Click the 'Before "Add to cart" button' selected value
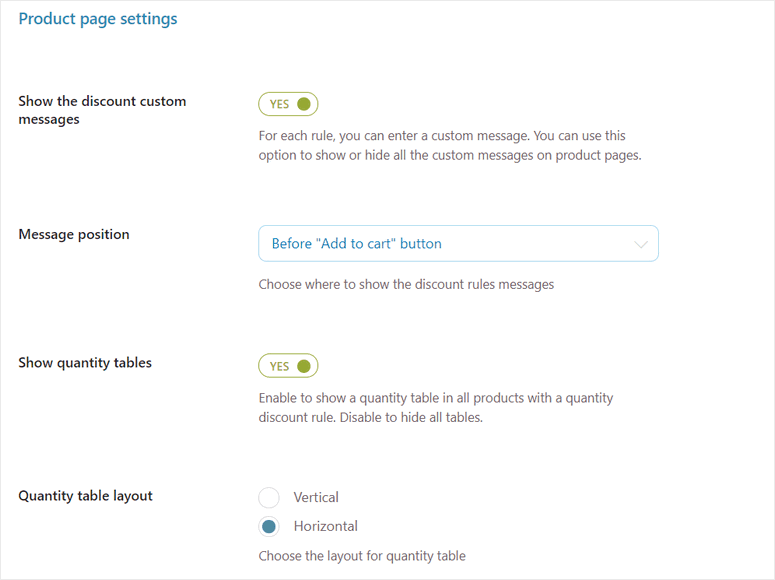Viewport: 775px width, 580px height. [x=357, y=243]
